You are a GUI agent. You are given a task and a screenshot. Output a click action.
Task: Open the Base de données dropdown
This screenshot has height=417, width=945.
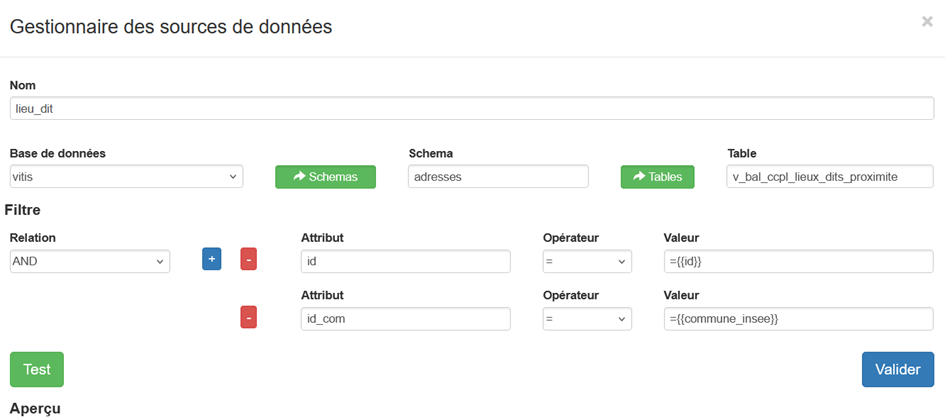(126, 177)
